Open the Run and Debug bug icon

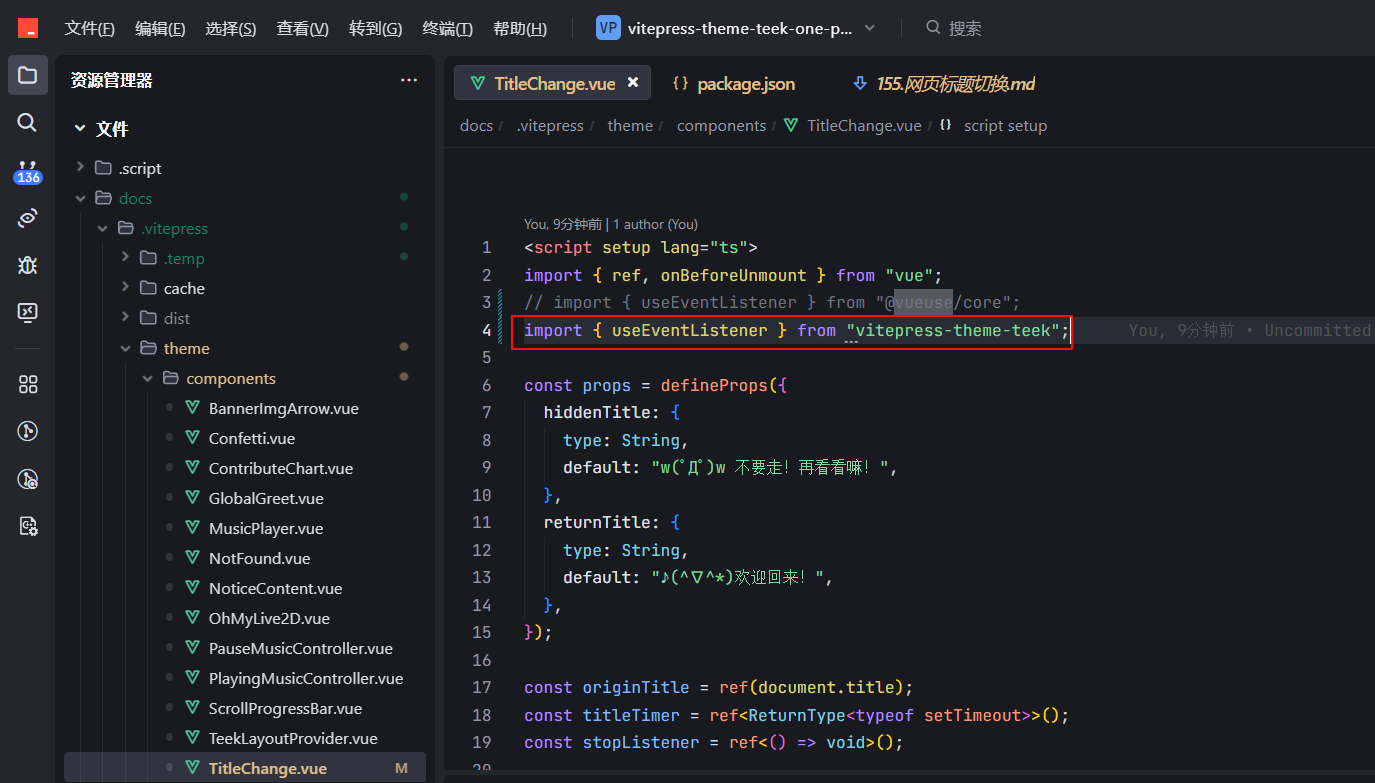coord(28,265)
